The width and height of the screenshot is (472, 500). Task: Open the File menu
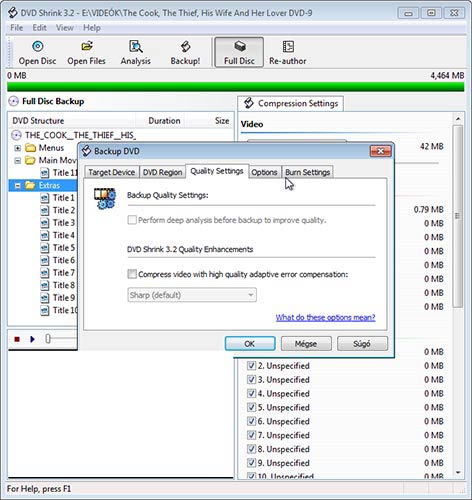point(17,28)
